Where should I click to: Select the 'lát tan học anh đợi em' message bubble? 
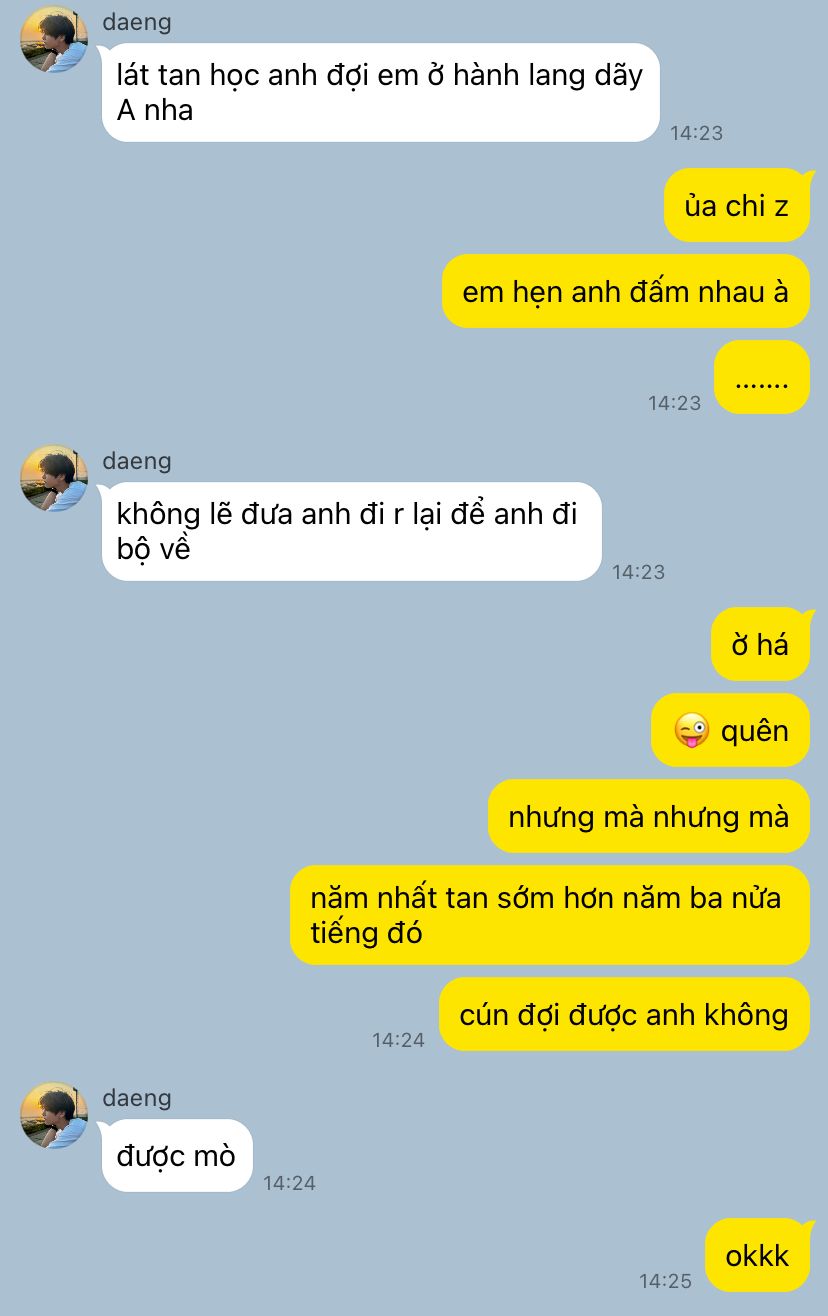[381, 92]
